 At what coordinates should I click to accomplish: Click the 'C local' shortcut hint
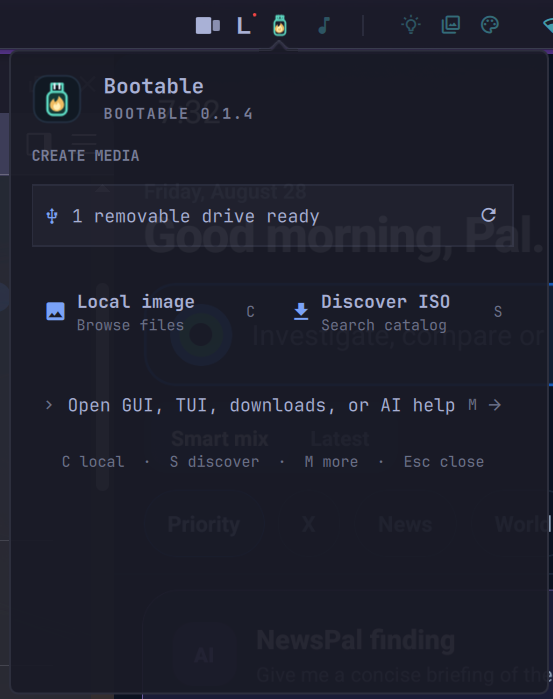[x=93, y=462]
